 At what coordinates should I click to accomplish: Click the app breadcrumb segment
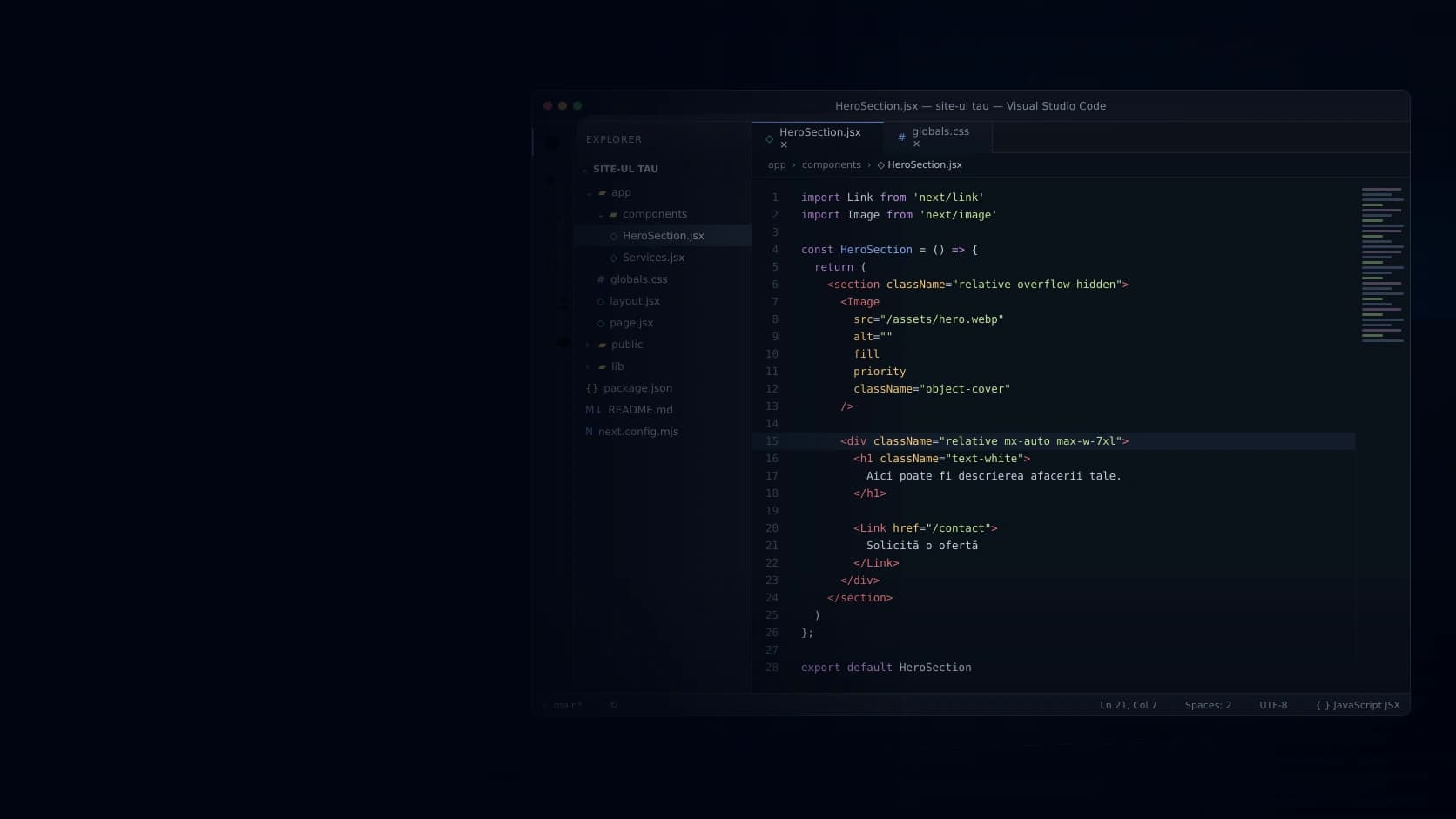point(777,165)
